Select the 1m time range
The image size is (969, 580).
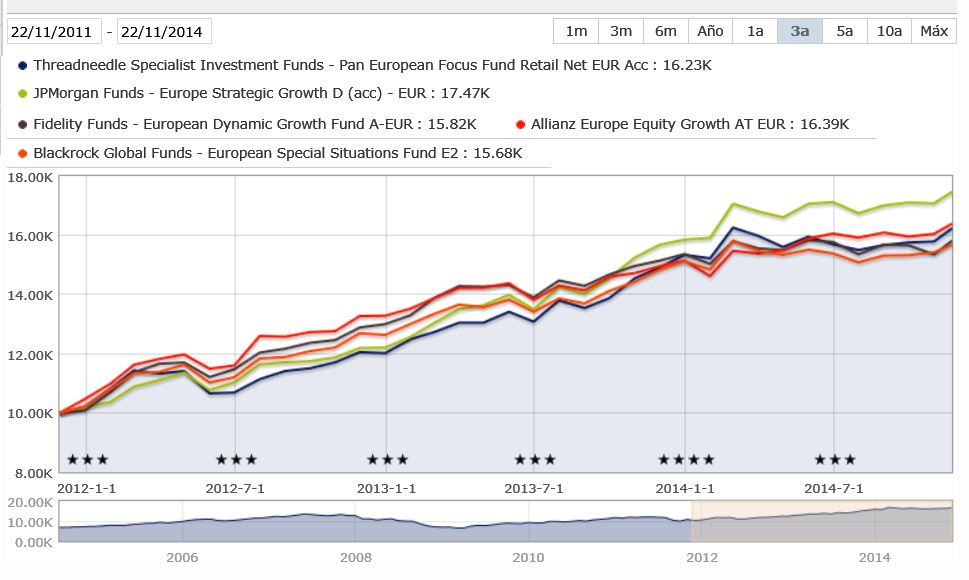click(x=576, y=31)
